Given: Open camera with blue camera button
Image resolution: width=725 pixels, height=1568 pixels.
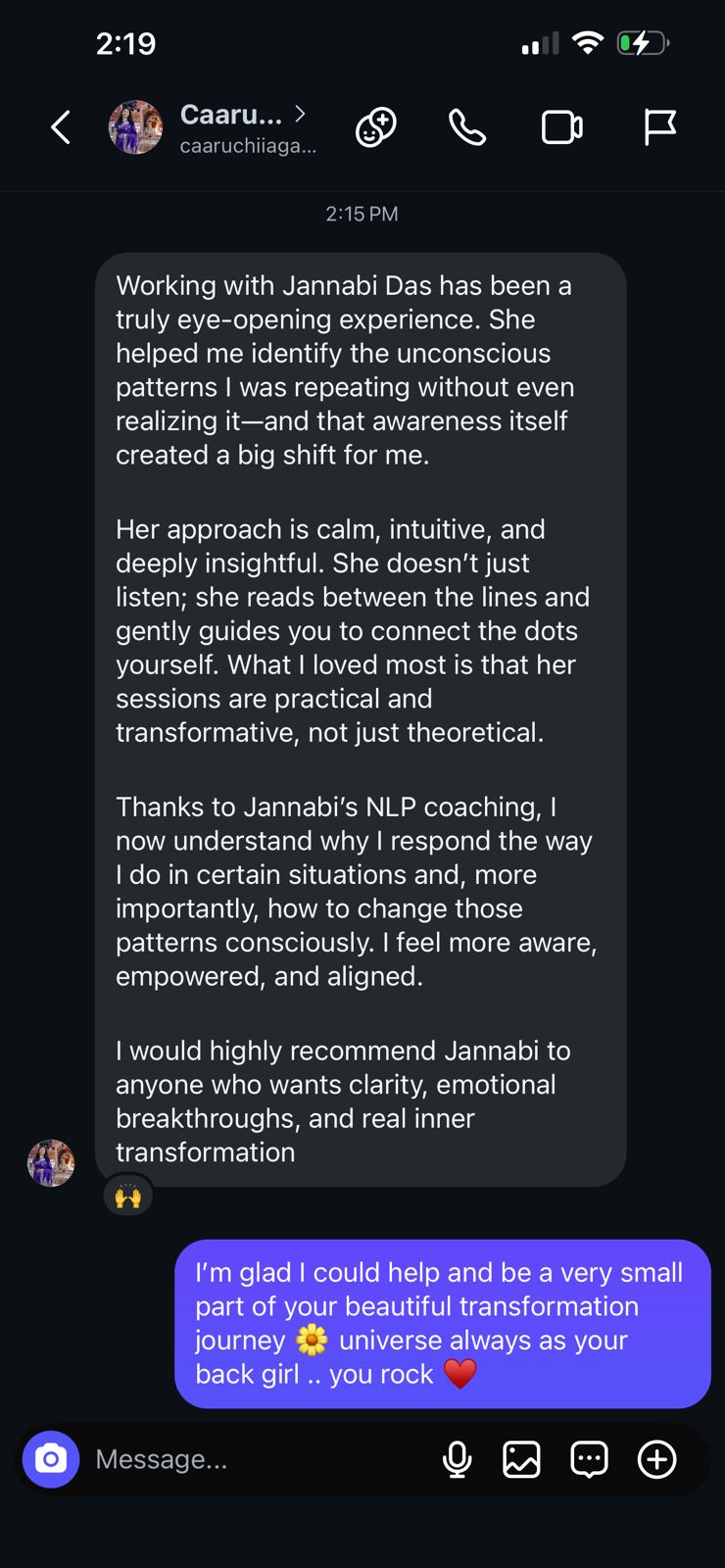Looking at the screenshot, I should [x=51, y=1459].
